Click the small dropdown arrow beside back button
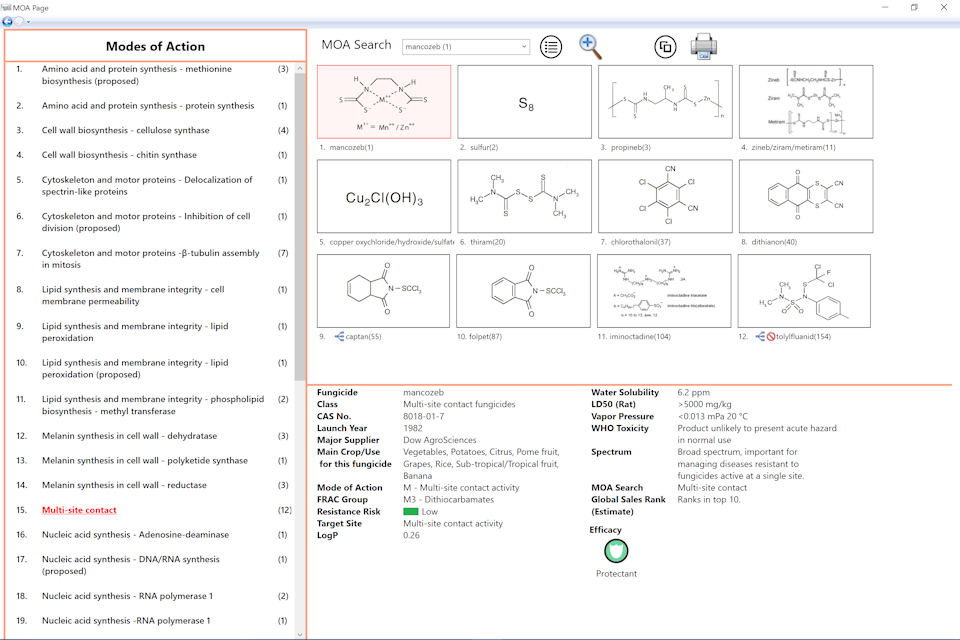Viewport: 960px width, 640px height. click(29, 21)
